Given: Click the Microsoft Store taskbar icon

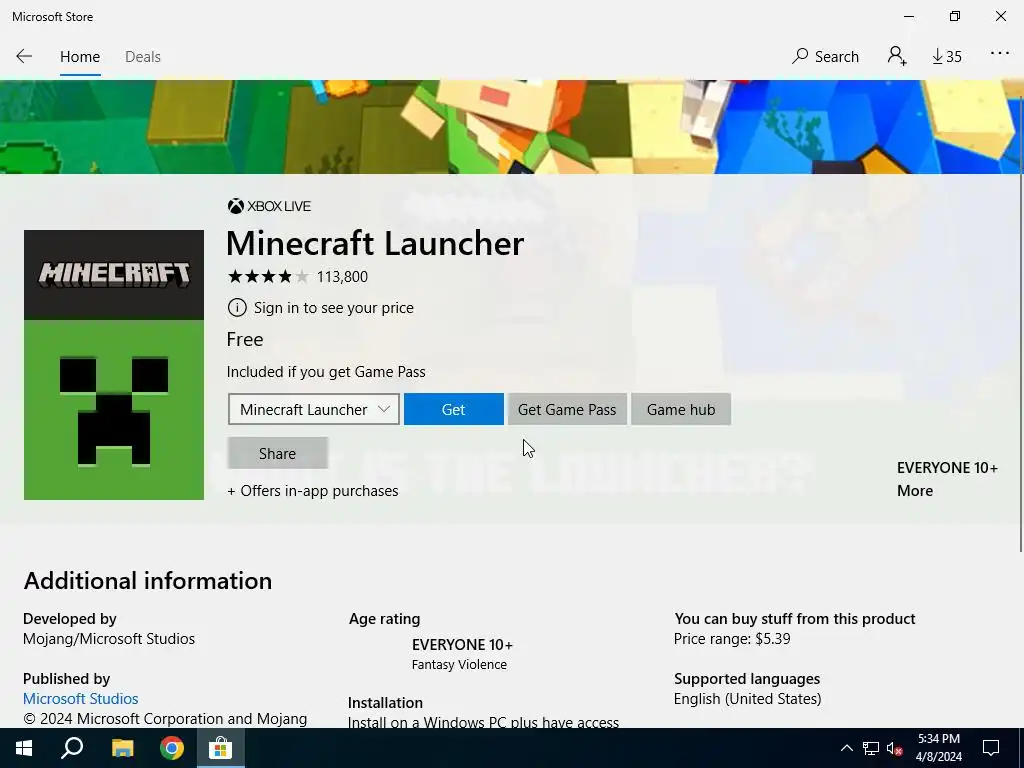Looking at the screenshot, I should point(221,748).
